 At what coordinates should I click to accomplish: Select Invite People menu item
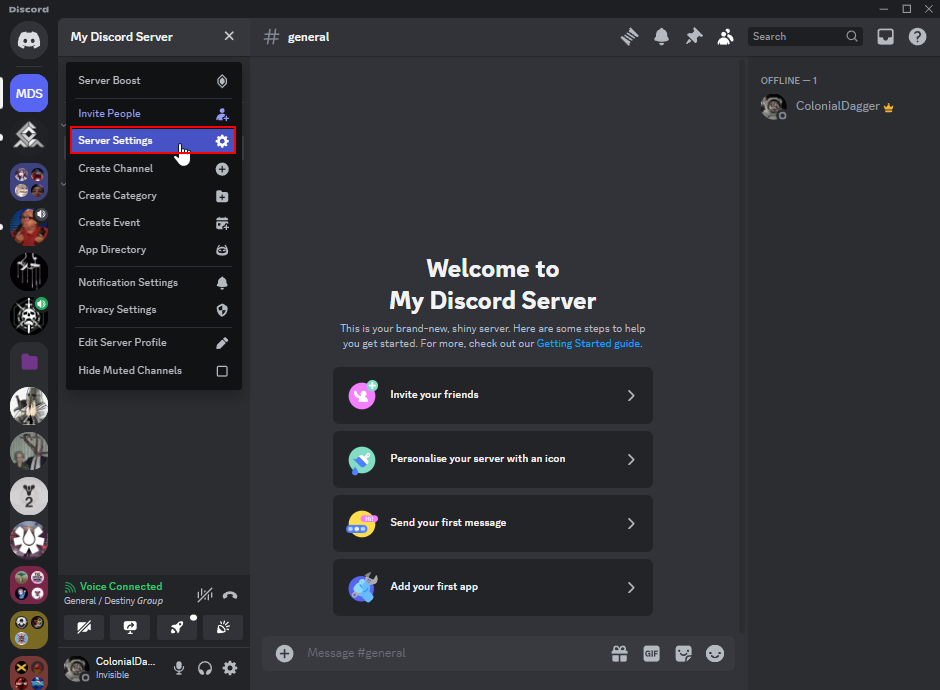tap(153, 113)
